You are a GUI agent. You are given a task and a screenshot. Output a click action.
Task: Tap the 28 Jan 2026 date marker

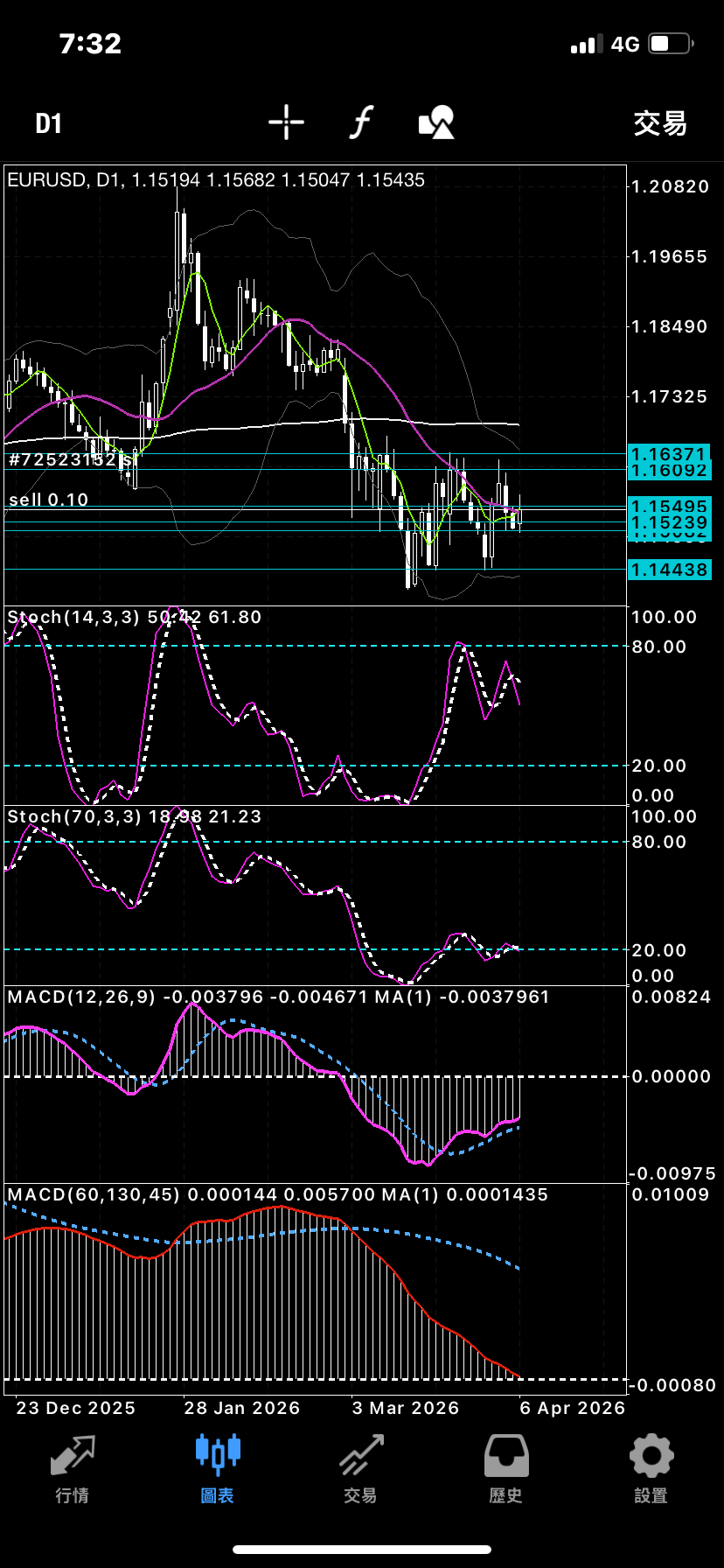pos(241,1408)
